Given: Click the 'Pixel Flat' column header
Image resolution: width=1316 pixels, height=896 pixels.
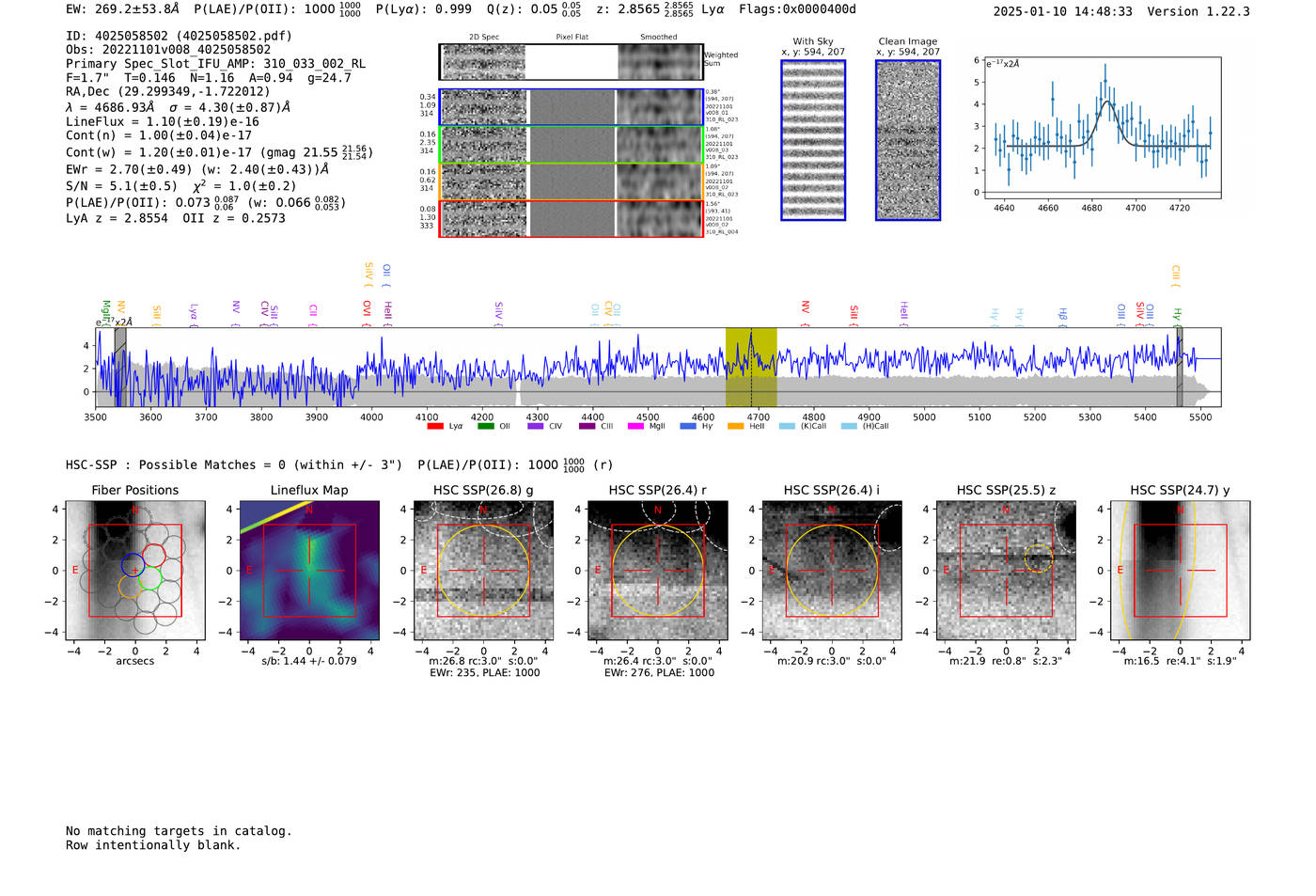Looking at the screenshot, I should [x=572, y=38].
